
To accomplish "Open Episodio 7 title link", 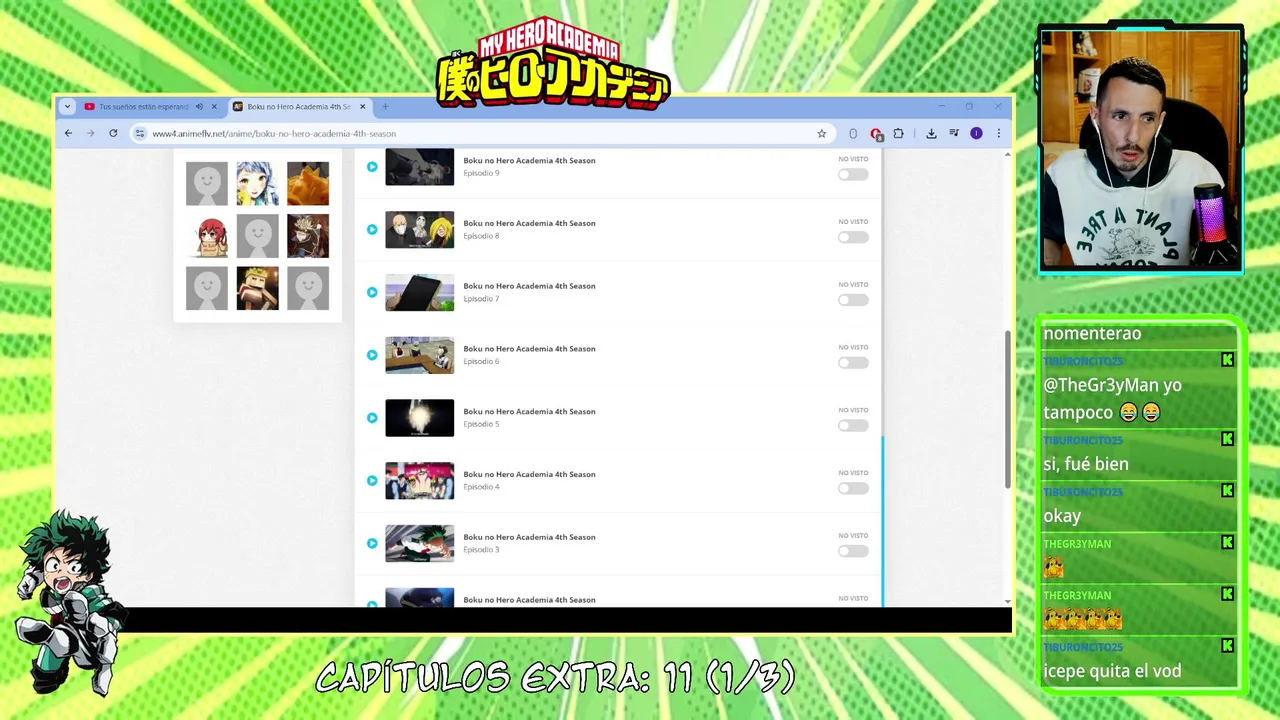I will (x=529, y=286).
